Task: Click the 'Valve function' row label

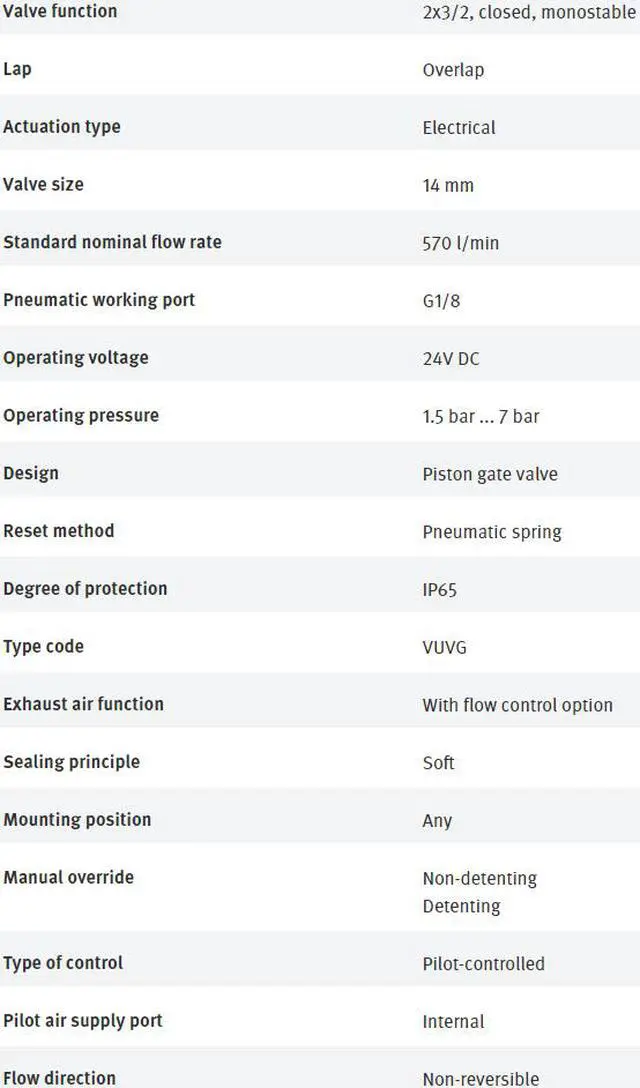Action: (60, 12)
